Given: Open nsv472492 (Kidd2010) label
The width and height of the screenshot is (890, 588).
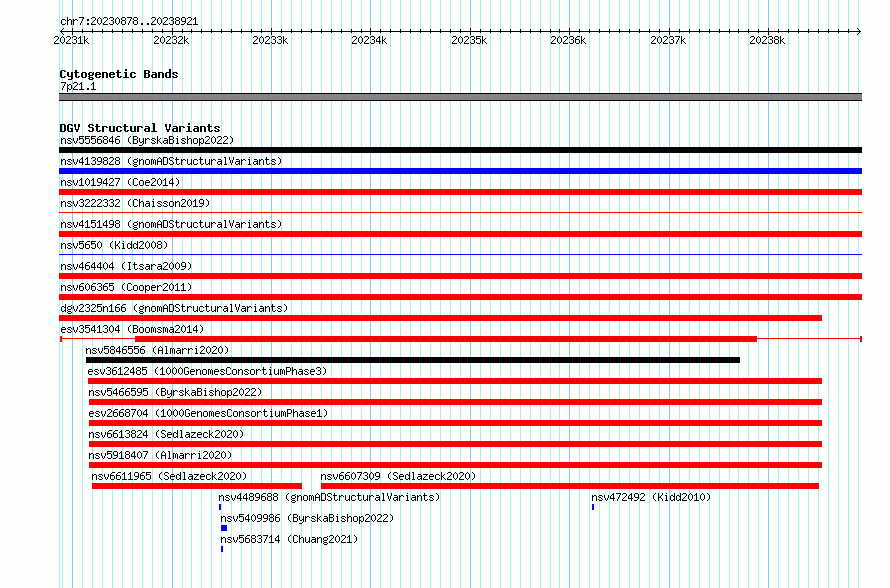Looking at the screenshot, I should click(651, 497).
